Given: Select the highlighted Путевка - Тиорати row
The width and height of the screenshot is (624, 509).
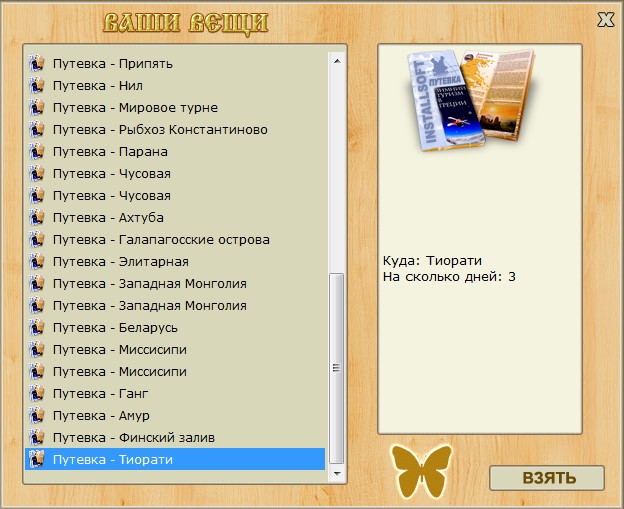Looking at the screenshot, I should coord(175,459).
